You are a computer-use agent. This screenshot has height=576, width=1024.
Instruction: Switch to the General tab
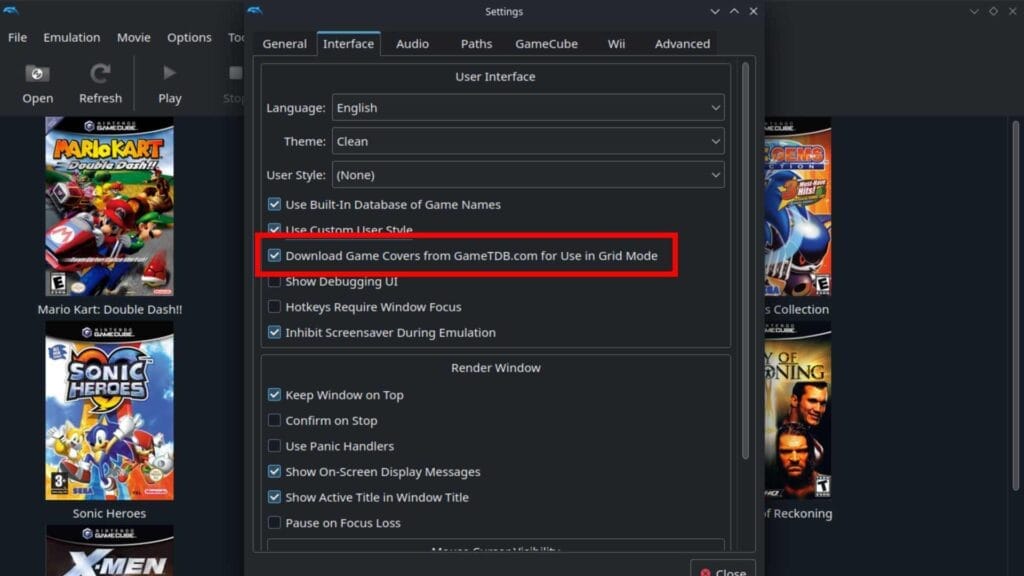point(285,44)
